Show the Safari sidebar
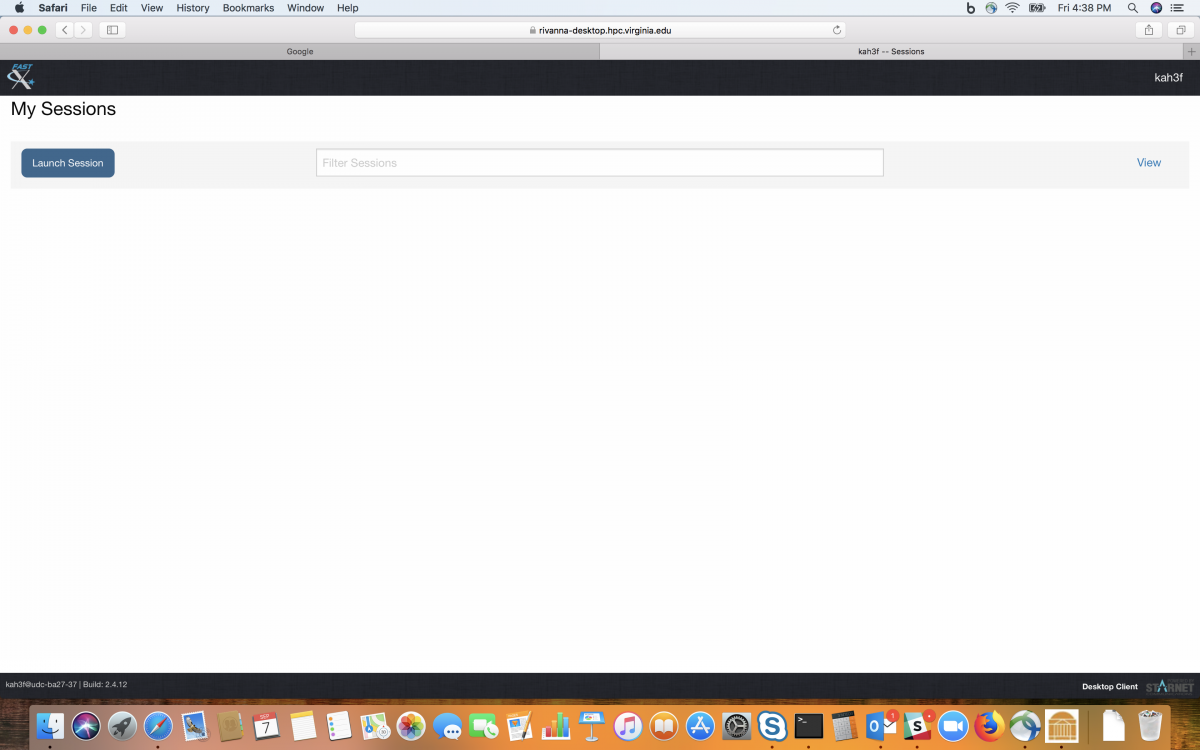Screen dimensions: 1200x750 coord(112,30)
